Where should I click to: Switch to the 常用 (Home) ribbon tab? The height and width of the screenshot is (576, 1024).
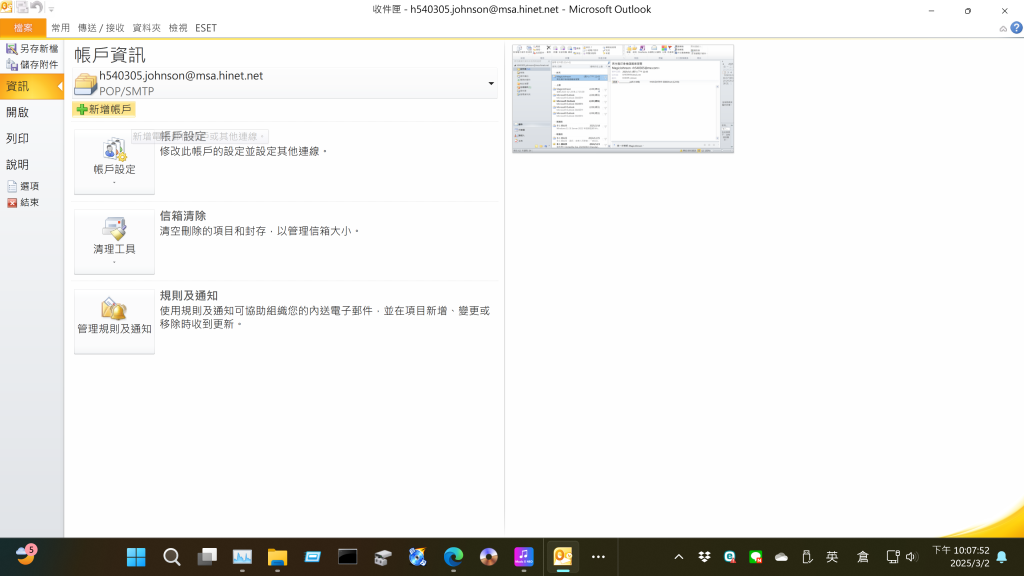pos(61,28)
